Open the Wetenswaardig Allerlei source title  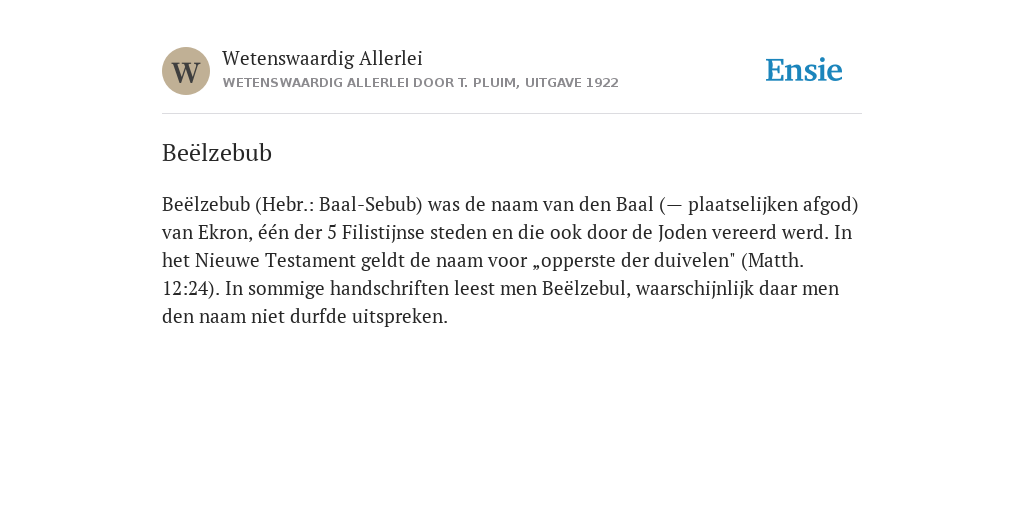pos(322,58)
